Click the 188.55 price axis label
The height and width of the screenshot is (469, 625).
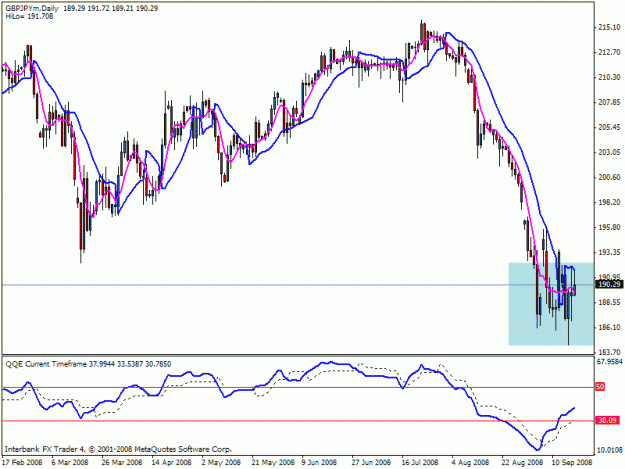(609, 302)
